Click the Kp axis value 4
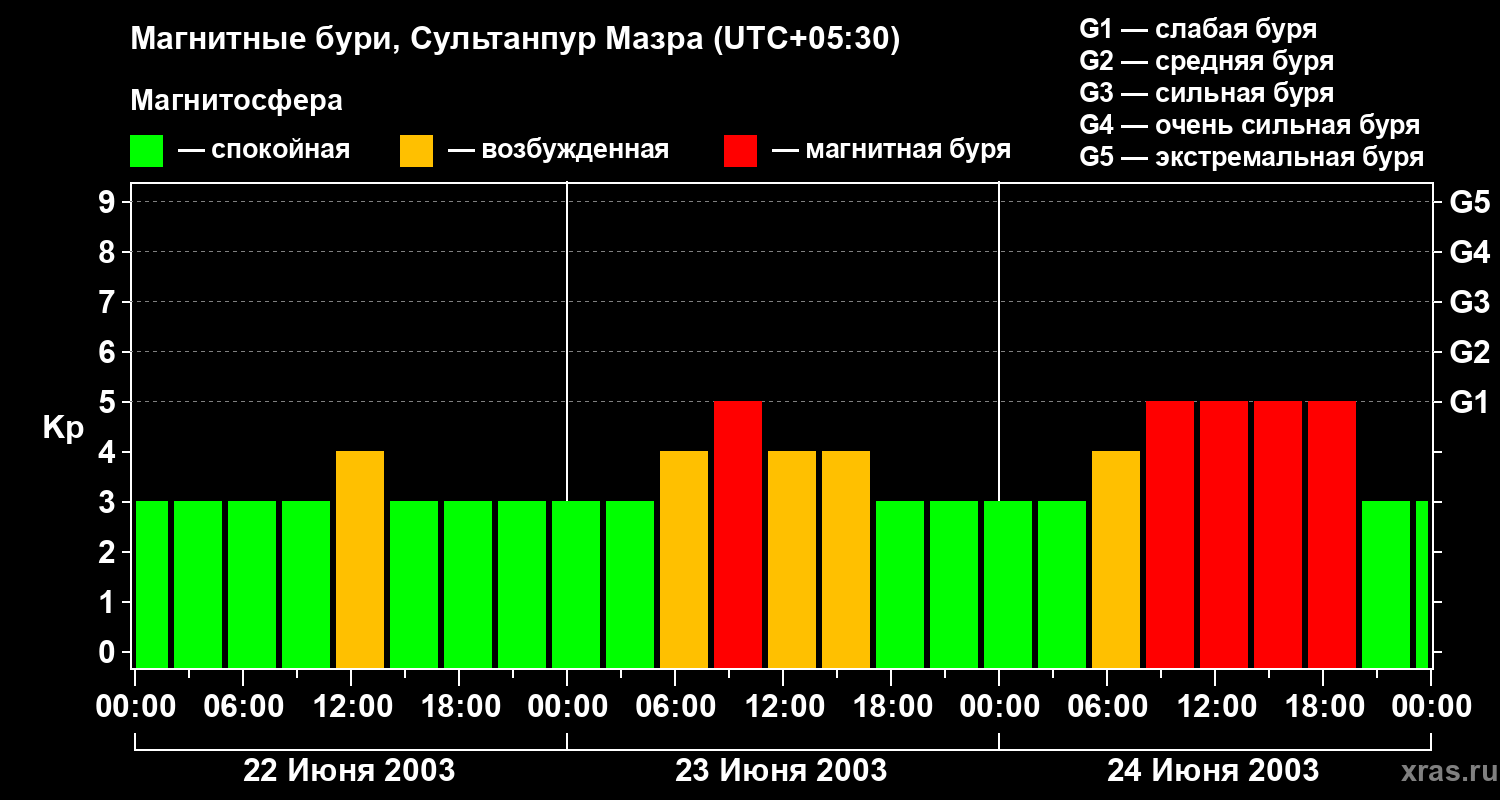 click(x=109, y=452)
